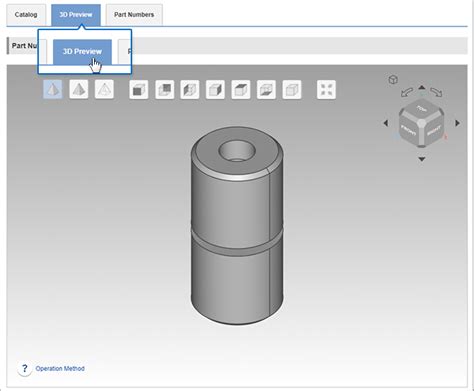Select the solid shaded pyramid display mode

pyautogui.click(x=79, y=89)
